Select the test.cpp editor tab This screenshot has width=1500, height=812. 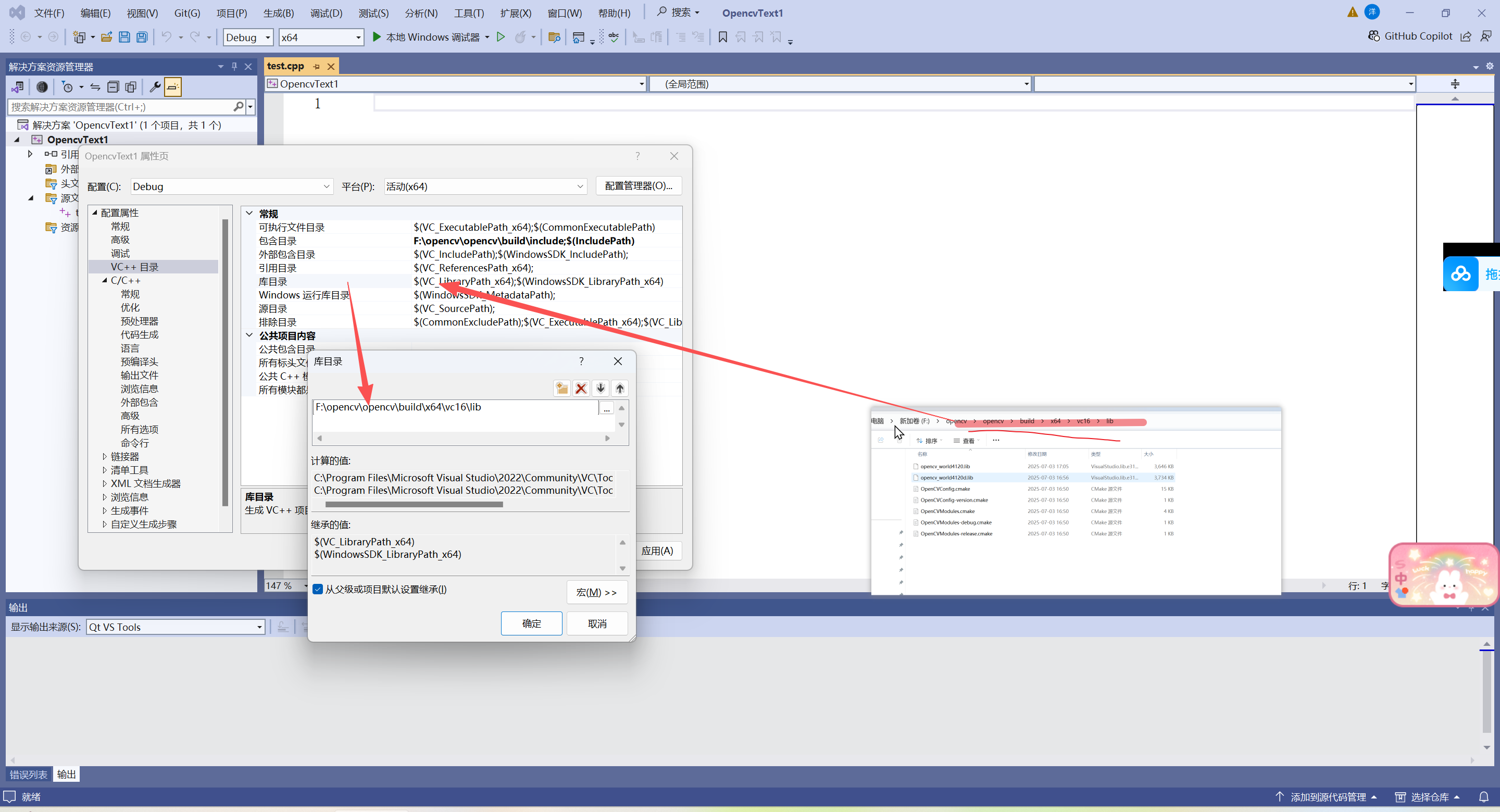click(x=286, y=66)
